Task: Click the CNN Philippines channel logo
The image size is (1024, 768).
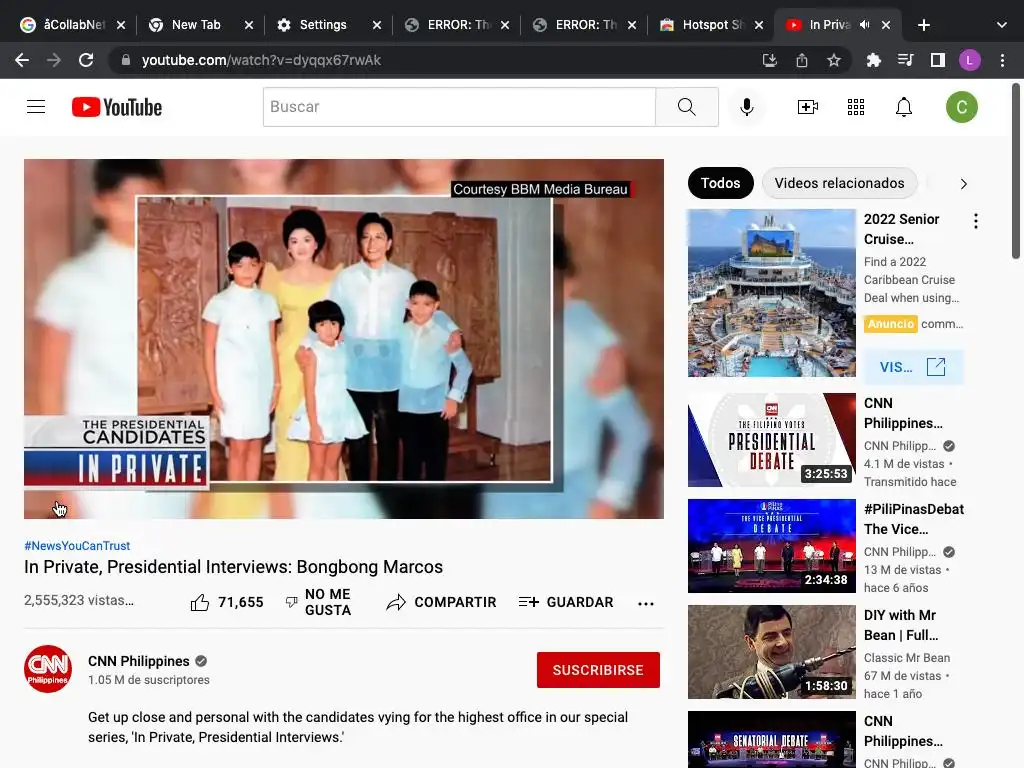Action: click(x=48, y=669)
